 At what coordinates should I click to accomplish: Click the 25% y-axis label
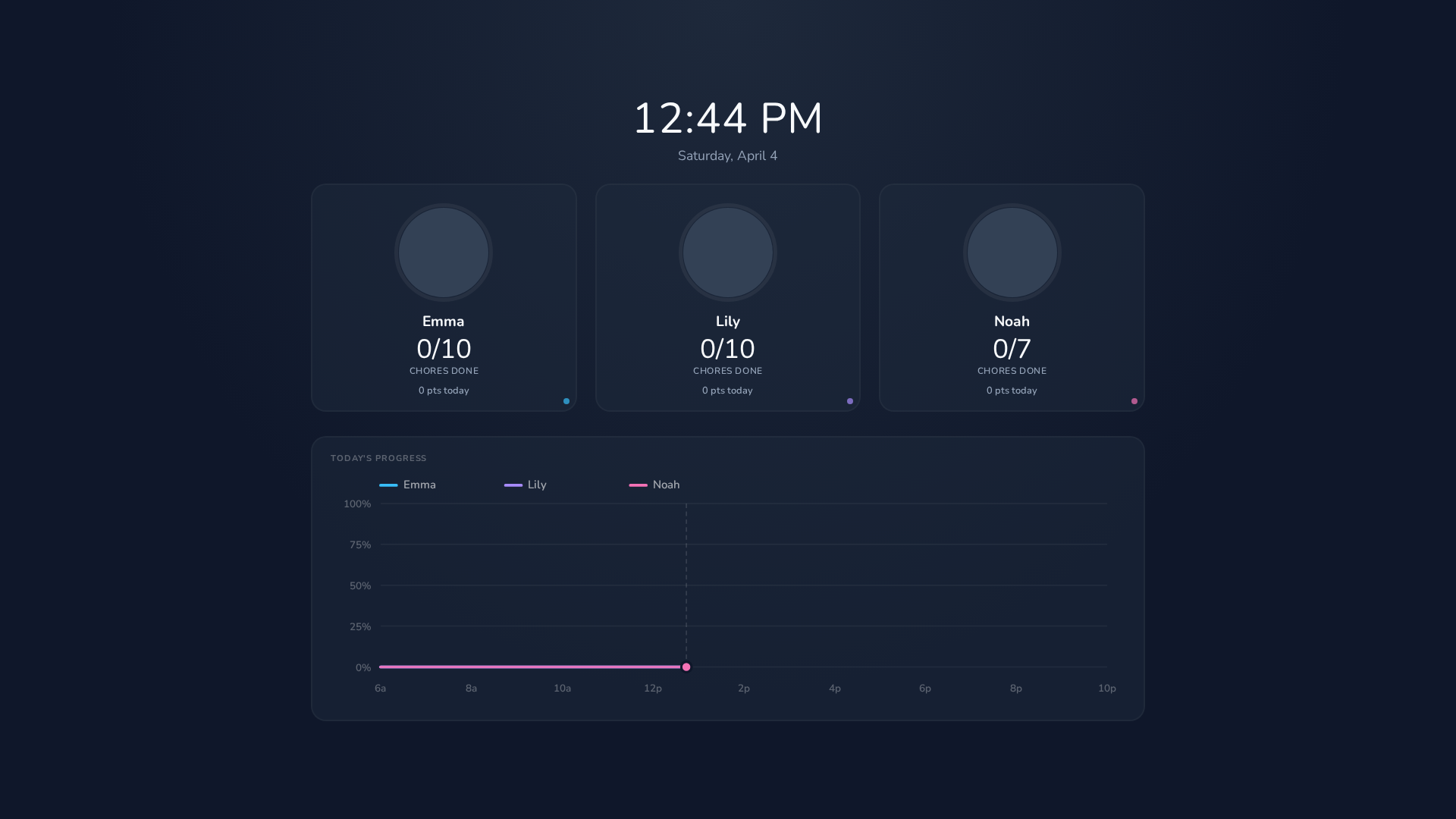tap(360, 627)
